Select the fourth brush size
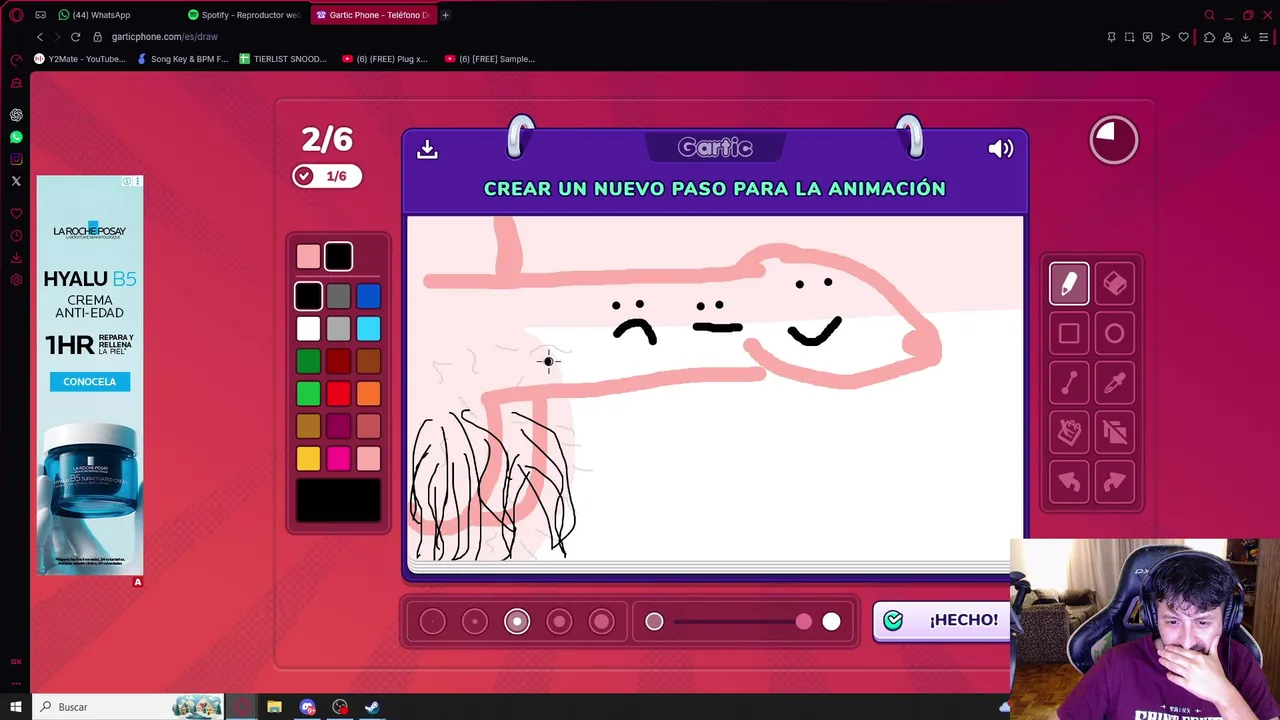The image size is (1280, 720). (x=559, y=622)
